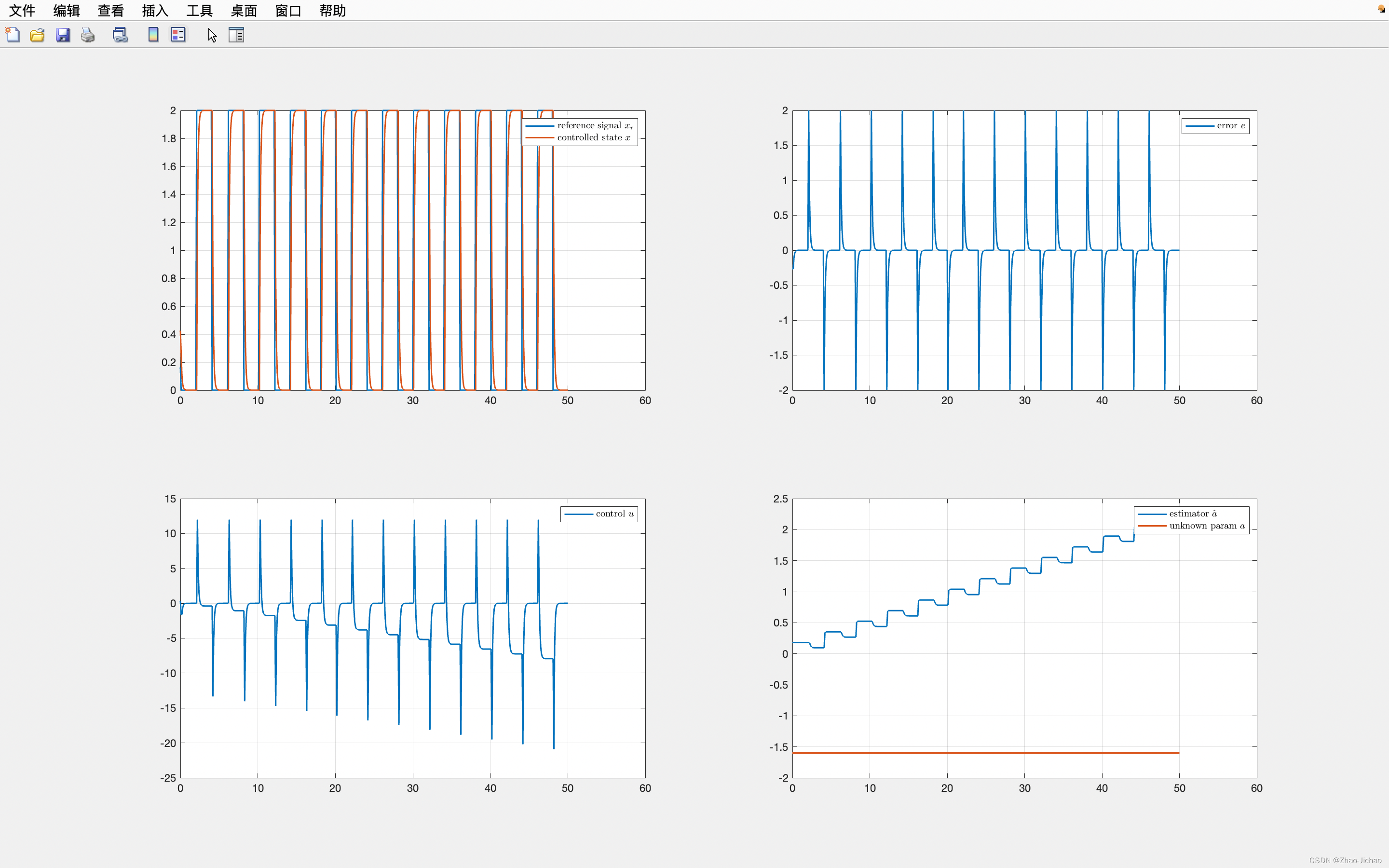Open the 帮助 menu

pyautogui.click(x=332, y=10)
